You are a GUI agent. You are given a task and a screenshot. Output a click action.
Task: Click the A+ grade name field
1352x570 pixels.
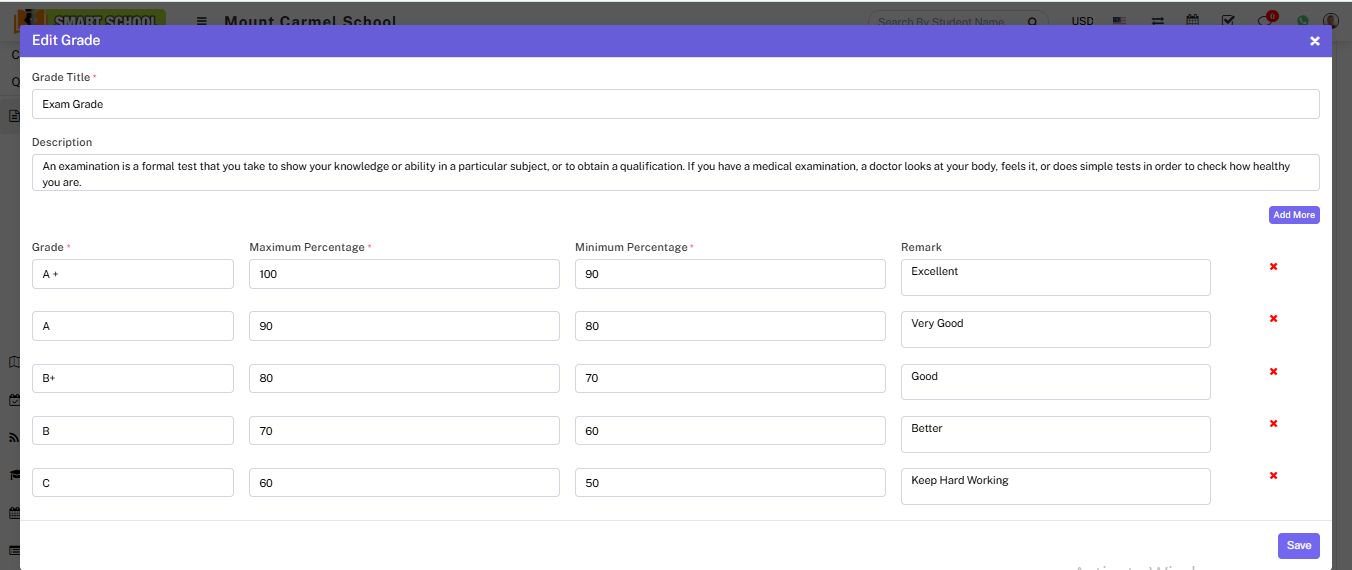(x=133, y=274)
